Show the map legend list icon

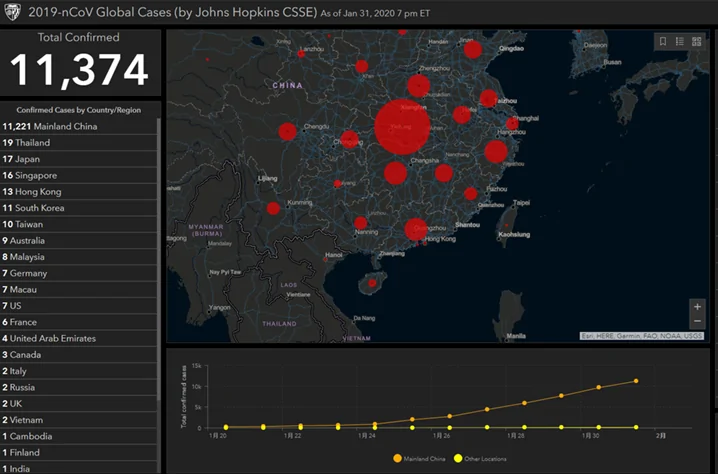click(679, 41)
